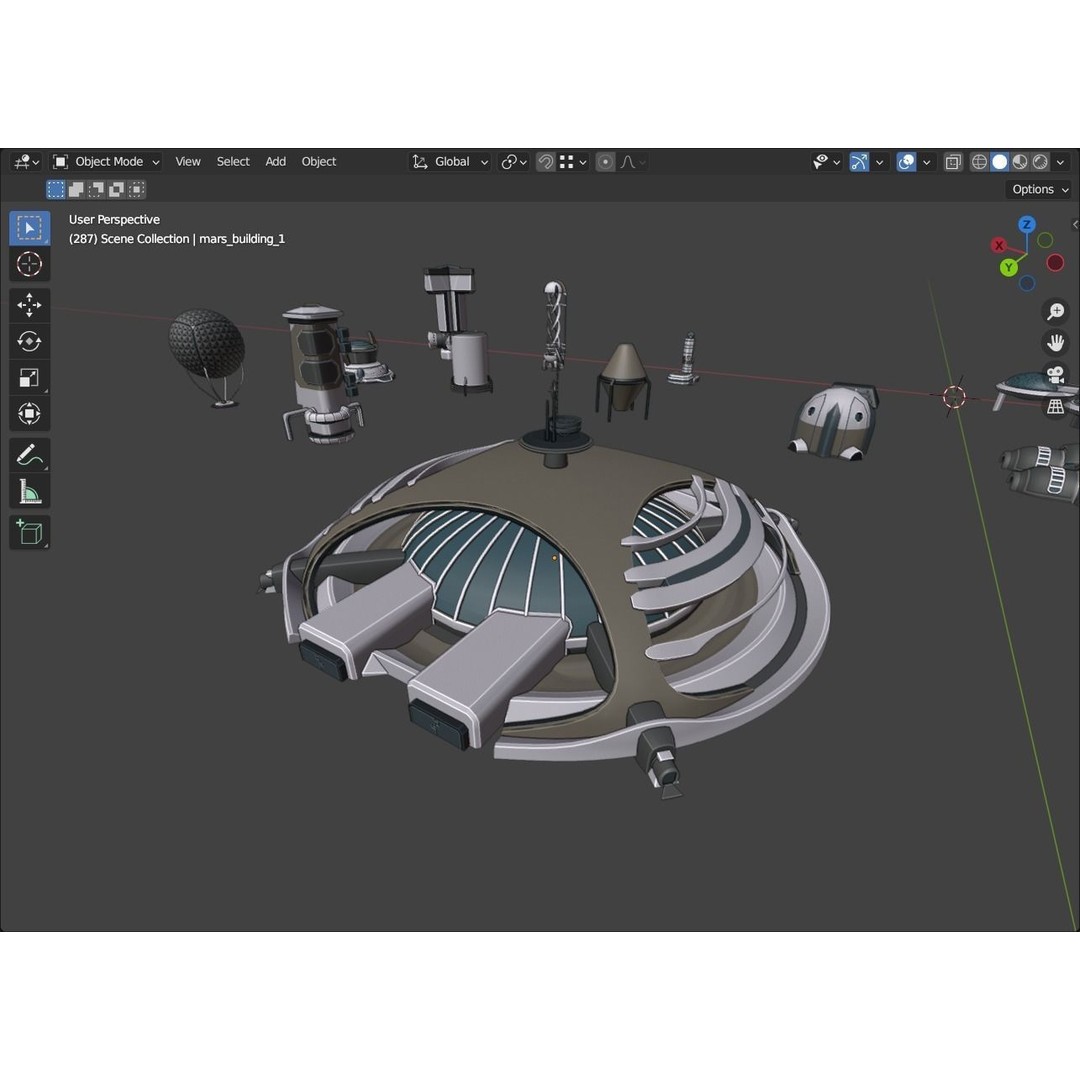Activate the Annotate tool

pos(29,454)
